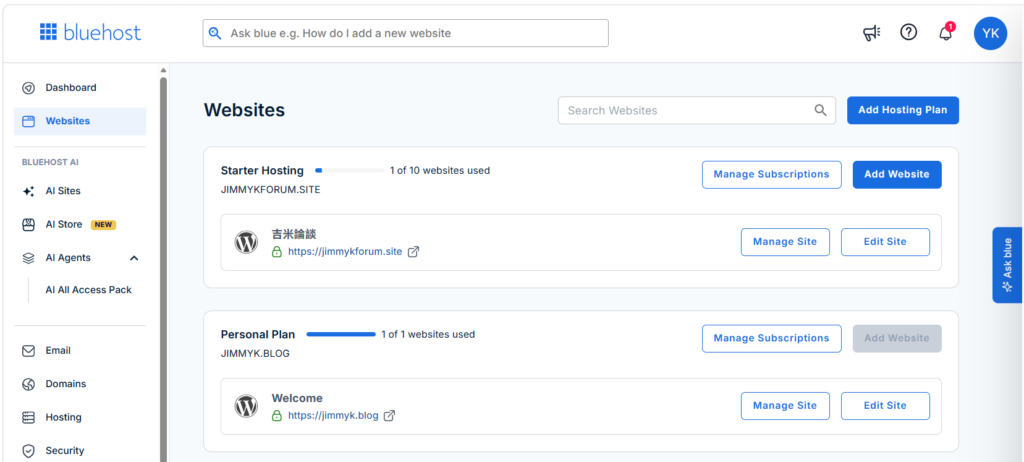Click the JIMMYK.BLOG plan label
The image size is (1024, 462).
click(255, 354)
